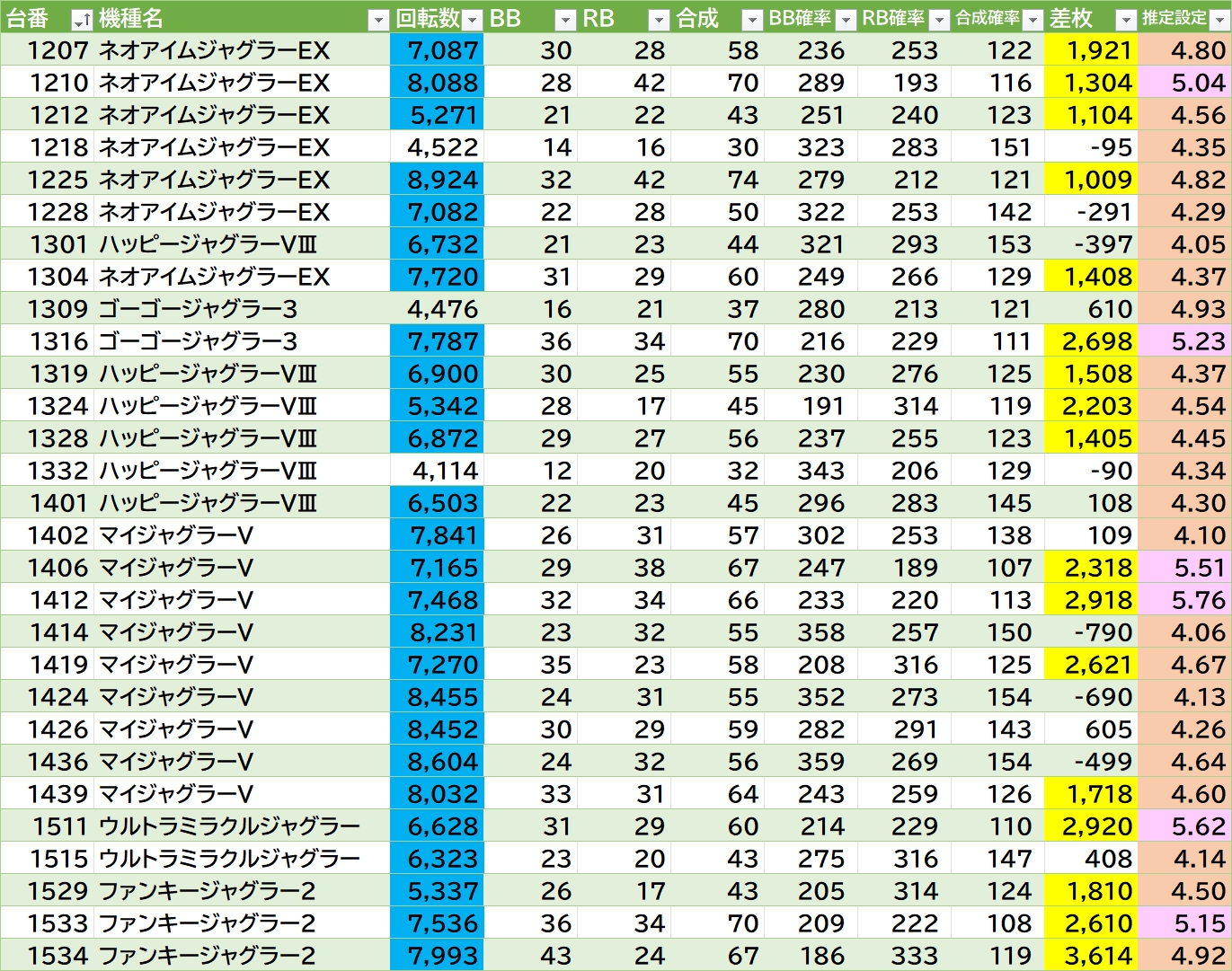
Task: Open the RB column filter dropdown
Action: point(659,20)
